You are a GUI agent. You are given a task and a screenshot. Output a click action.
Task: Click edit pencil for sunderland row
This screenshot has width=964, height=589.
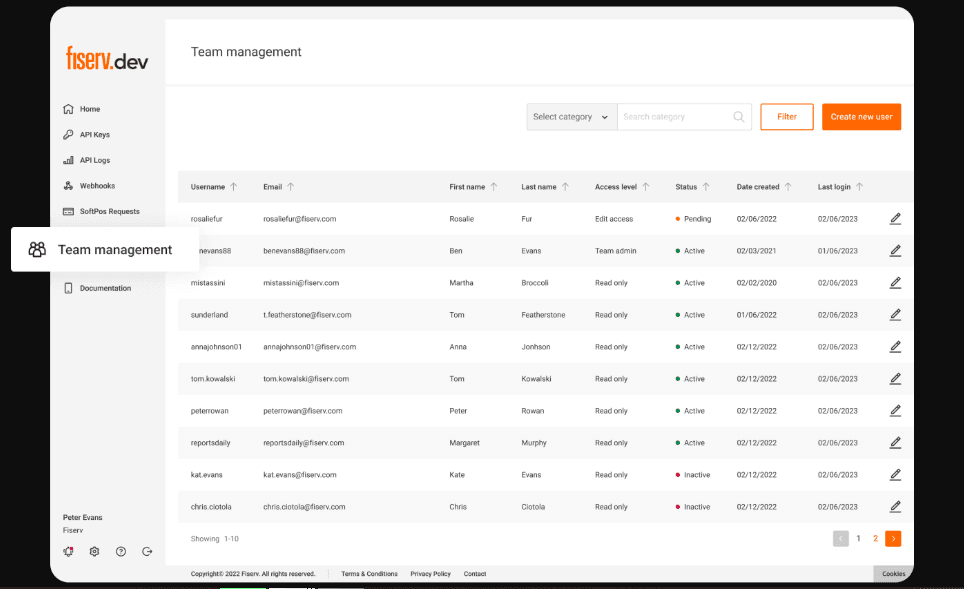point(895,315)
